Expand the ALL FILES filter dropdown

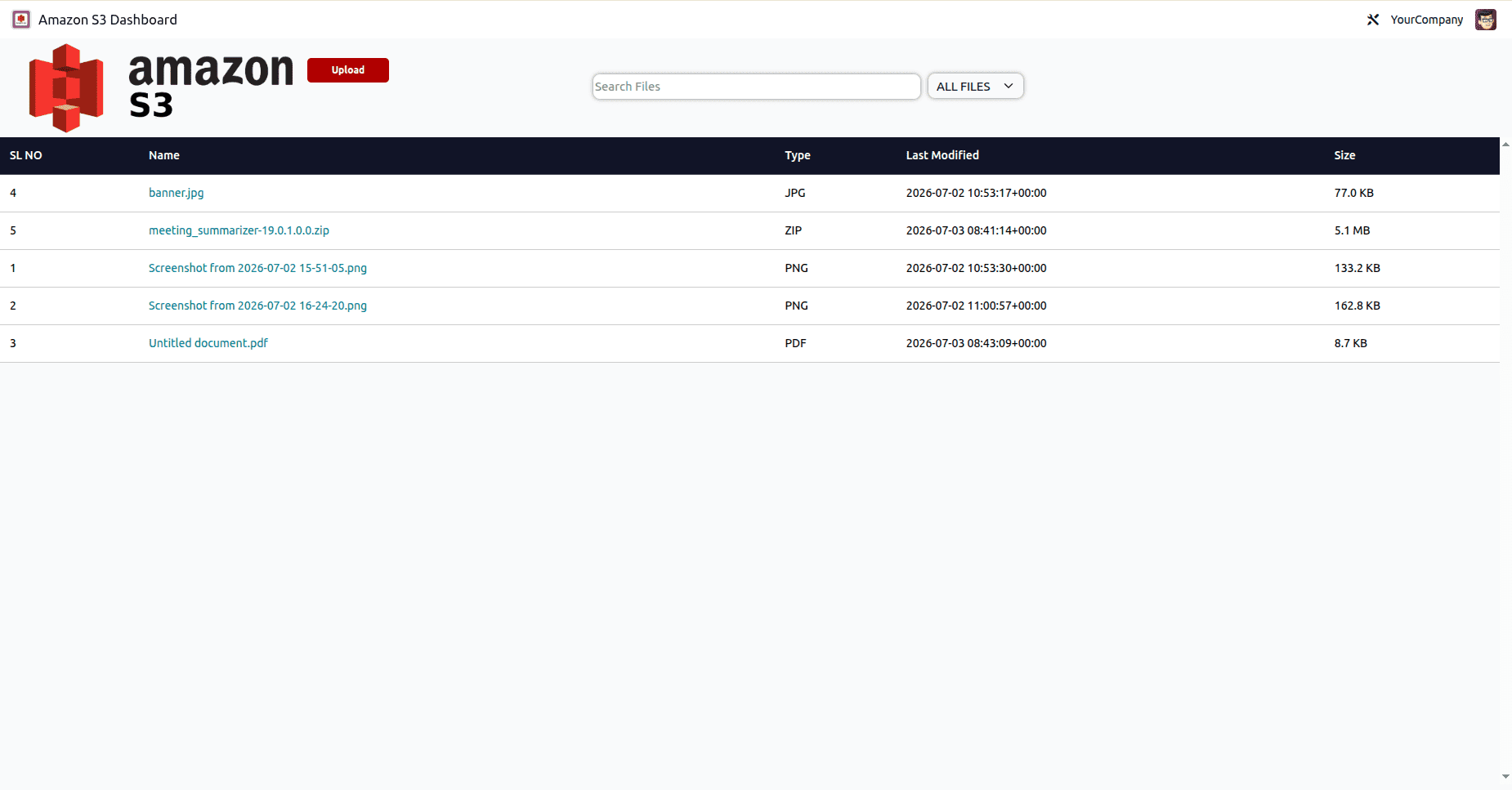(975, 86)
